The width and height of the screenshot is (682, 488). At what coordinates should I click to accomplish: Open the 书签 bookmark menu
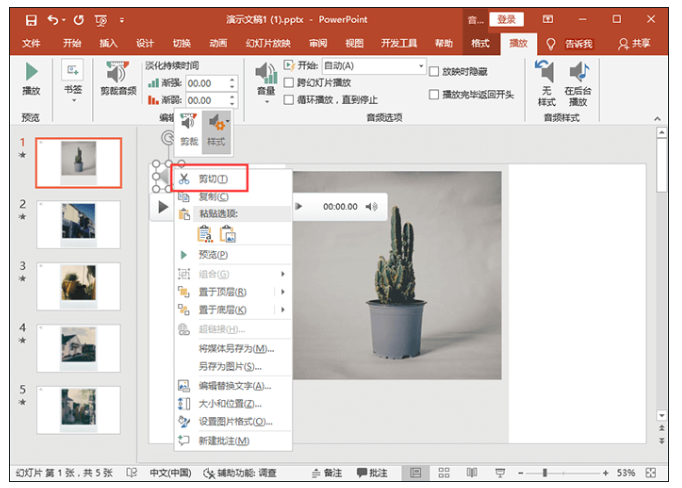pos(73,83)
